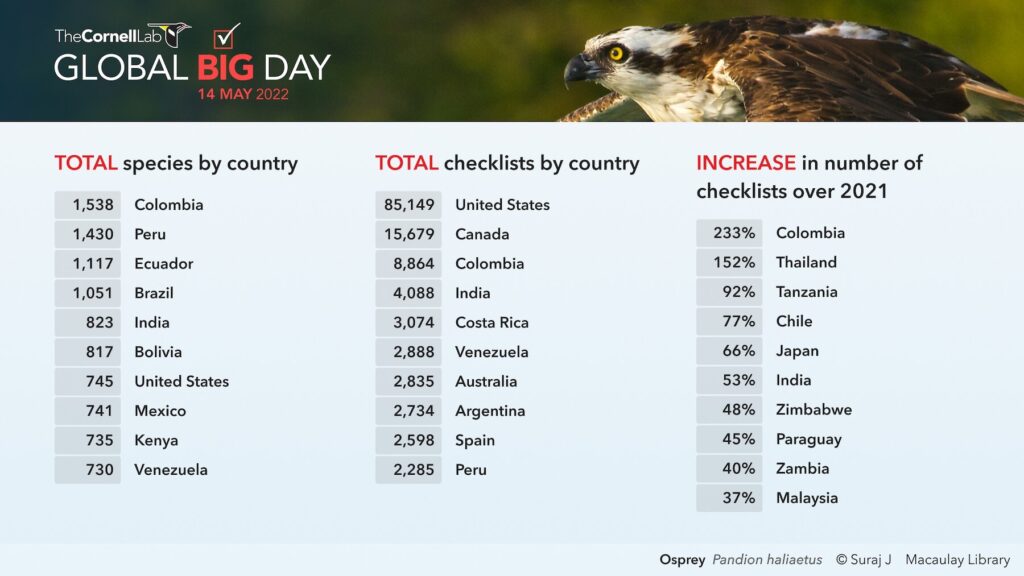Screen dimensions: 1024x576
Task: Open the Macaulay Library credit link
Action: pyautogui.click(x=957, y=560)
